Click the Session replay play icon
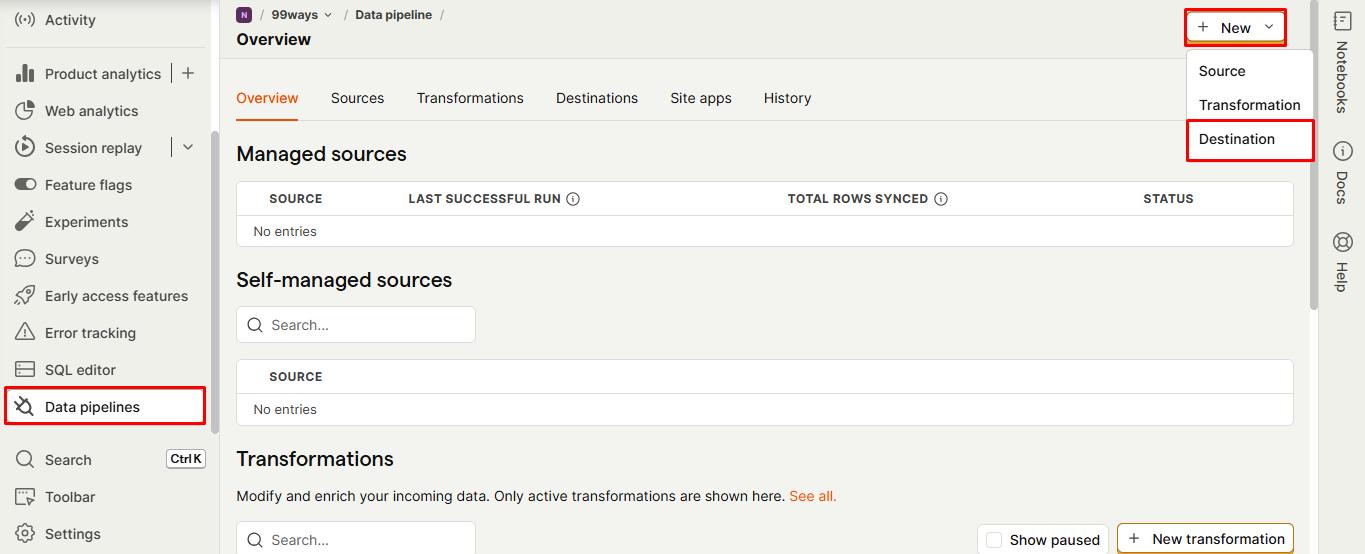Image resolution: width=1365 pixels, height=554 pixels. (x=26, y=148)
